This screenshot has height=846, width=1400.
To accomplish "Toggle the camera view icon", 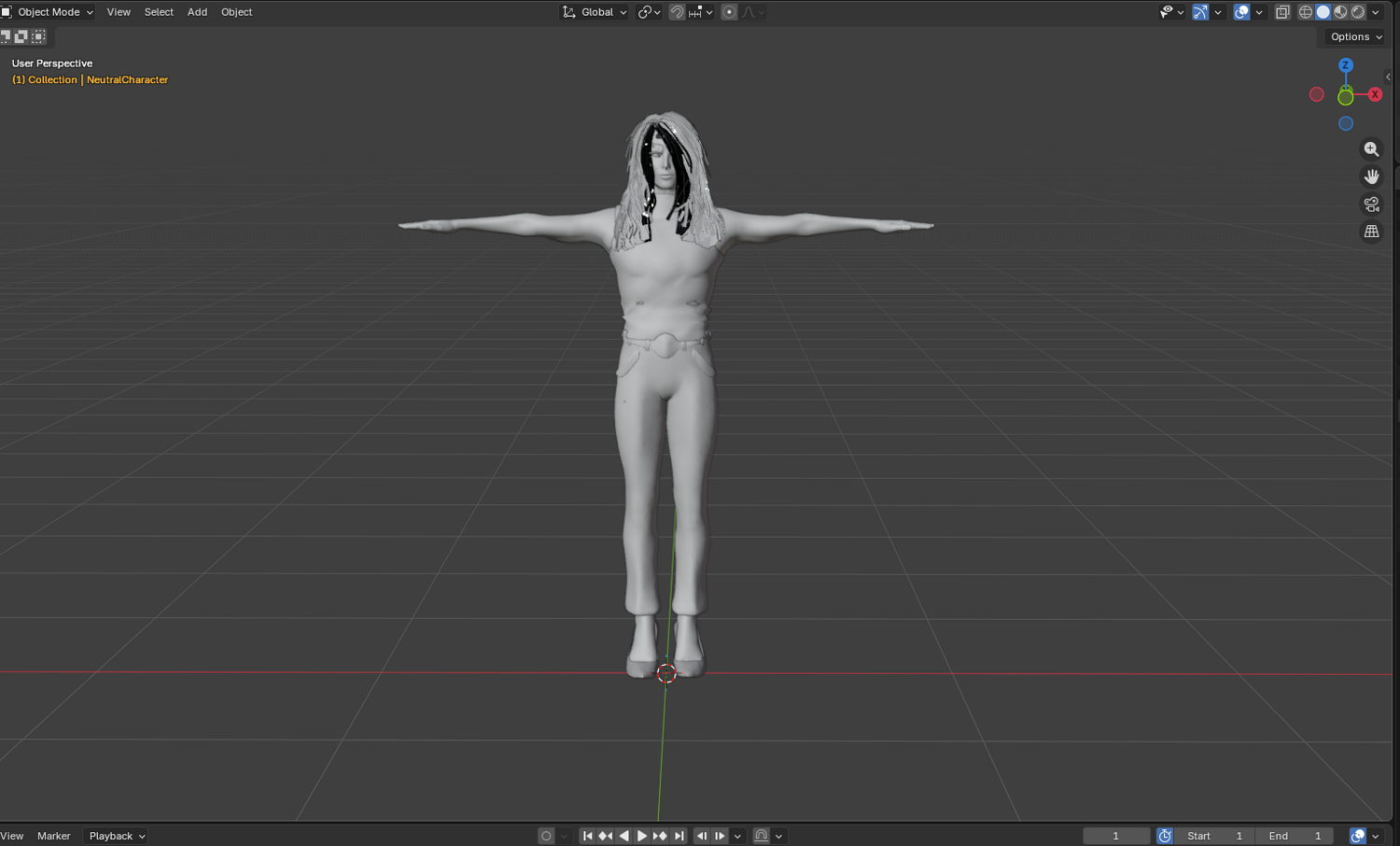I will (x=1371, y=204).
